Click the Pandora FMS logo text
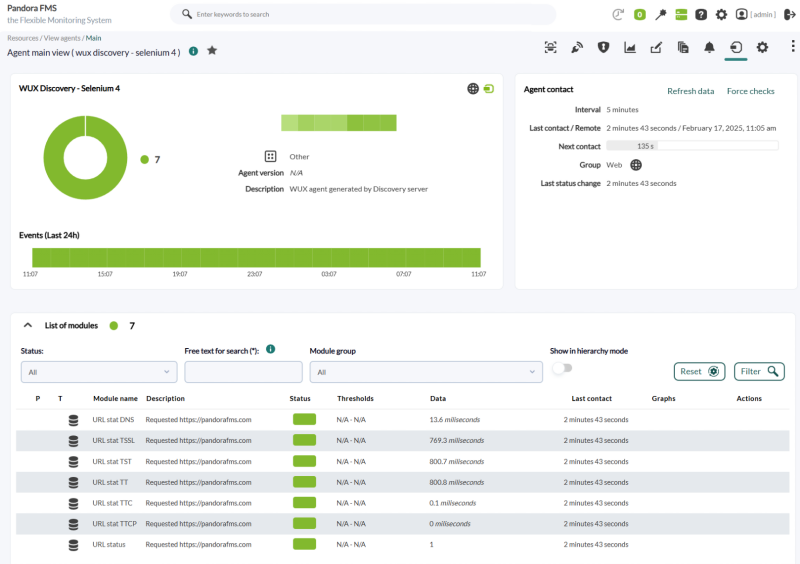The height and width of the screenshot is (564, 800). click(x=32, y=8)
